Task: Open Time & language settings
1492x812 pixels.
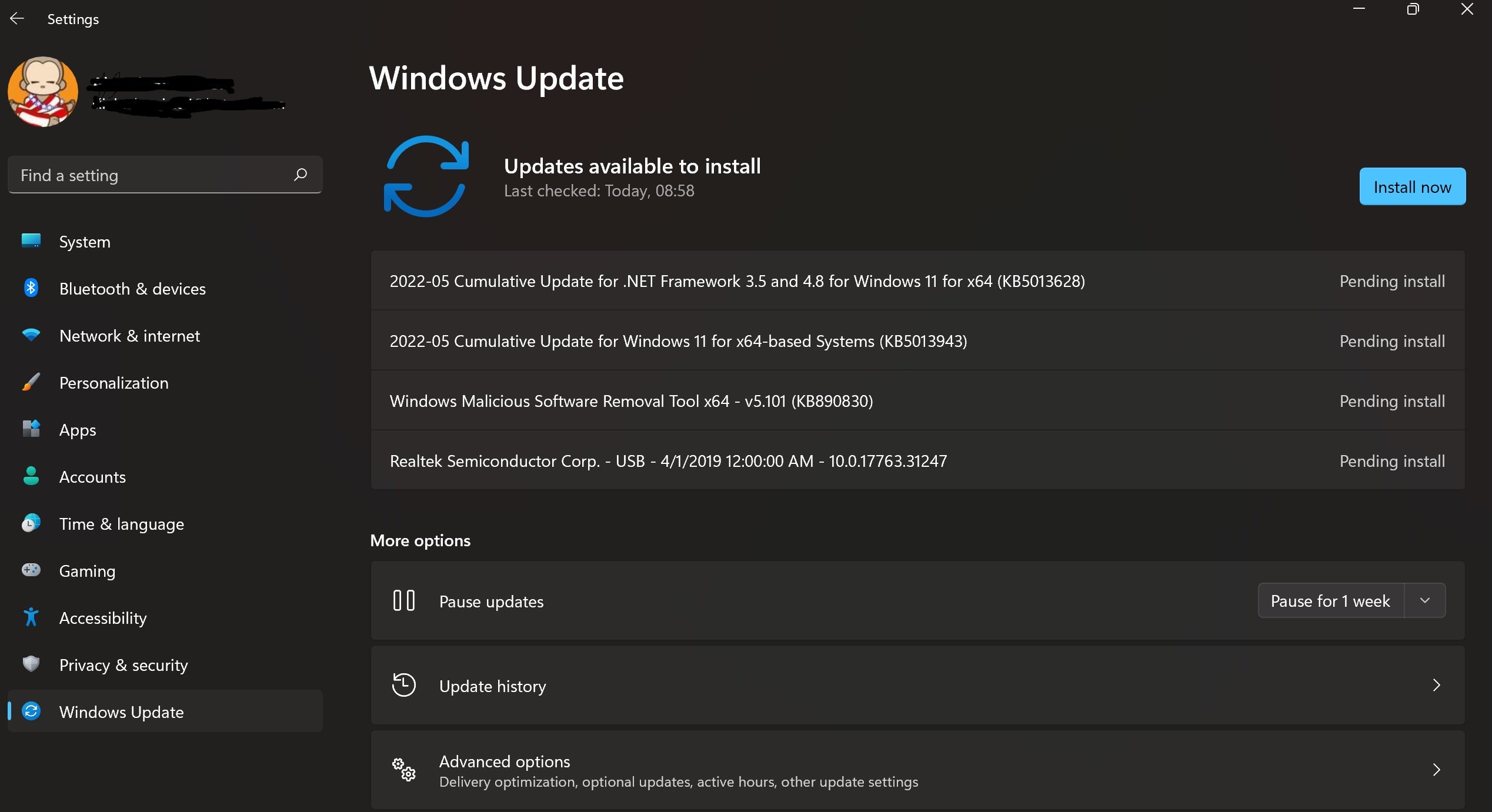Action: pos(121,524)
